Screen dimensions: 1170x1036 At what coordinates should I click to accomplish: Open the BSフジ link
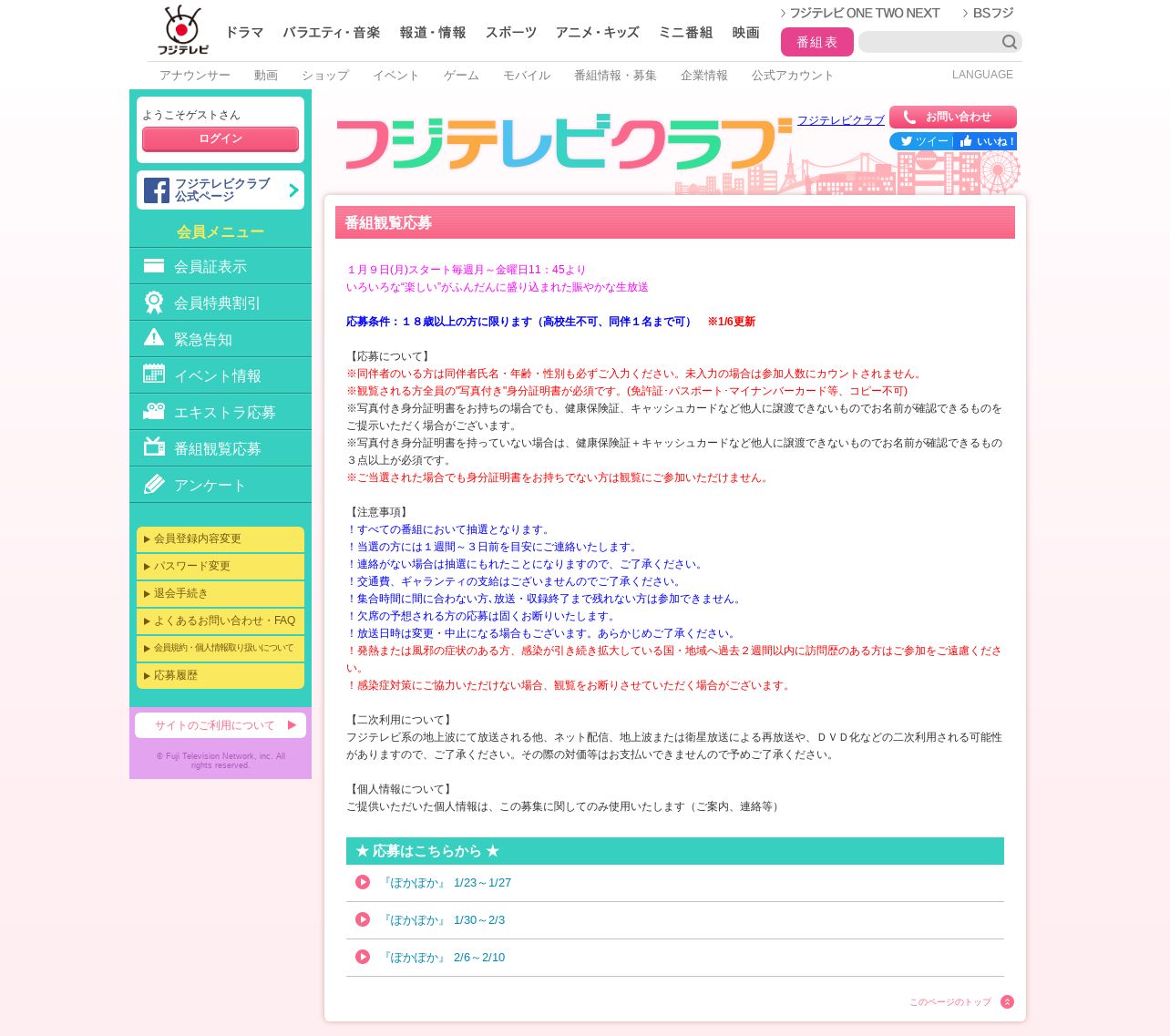988,13
